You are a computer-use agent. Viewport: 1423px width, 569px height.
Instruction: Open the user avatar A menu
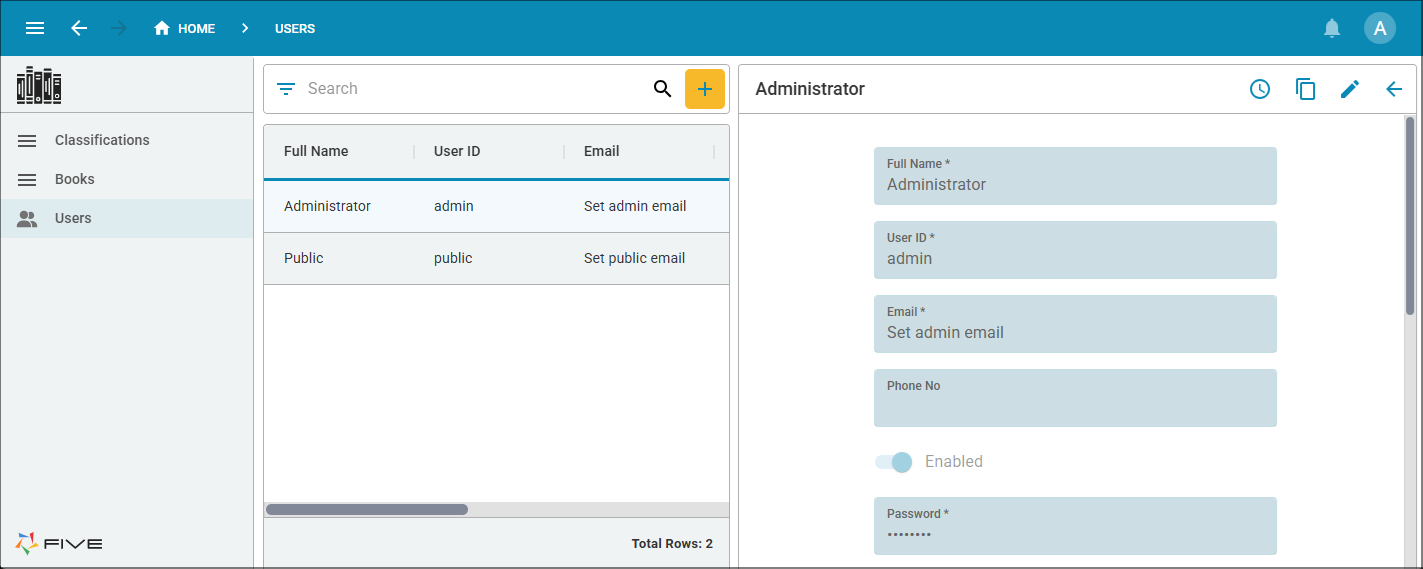point(1380,28)
